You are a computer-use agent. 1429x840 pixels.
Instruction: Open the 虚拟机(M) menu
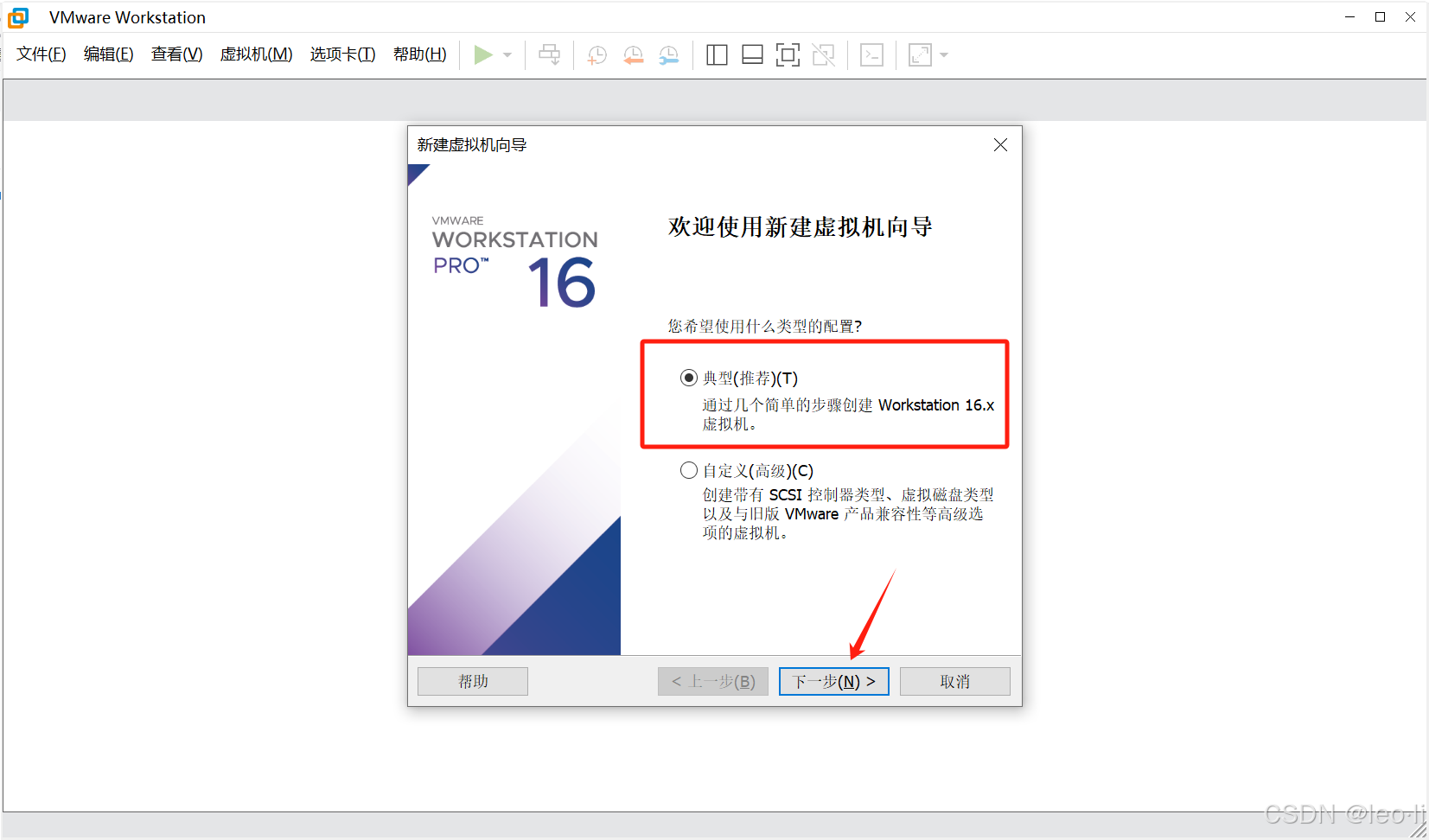(257, 54)
